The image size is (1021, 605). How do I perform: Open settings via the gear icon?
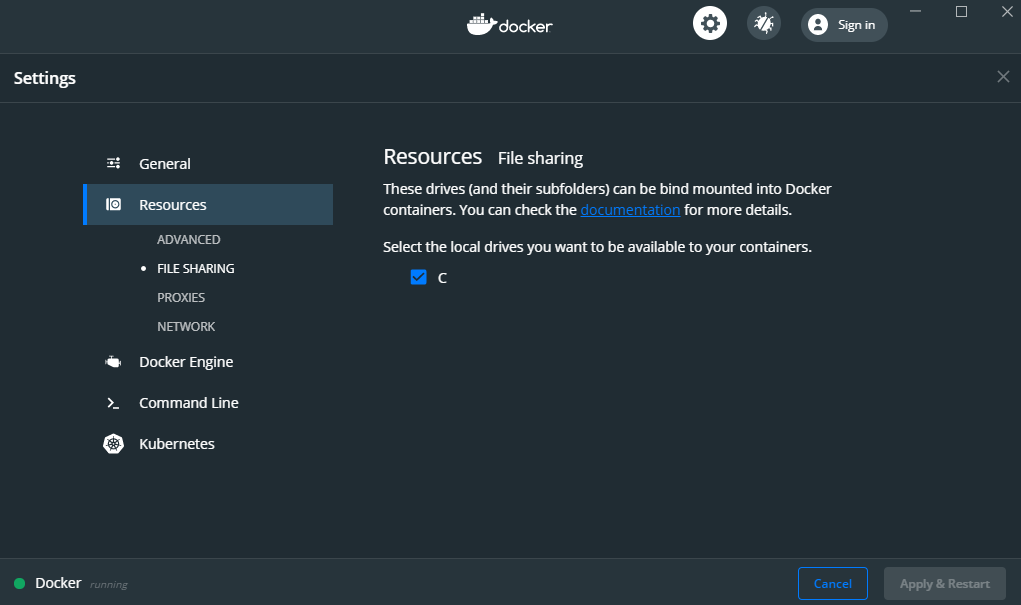tap(710, 24)
